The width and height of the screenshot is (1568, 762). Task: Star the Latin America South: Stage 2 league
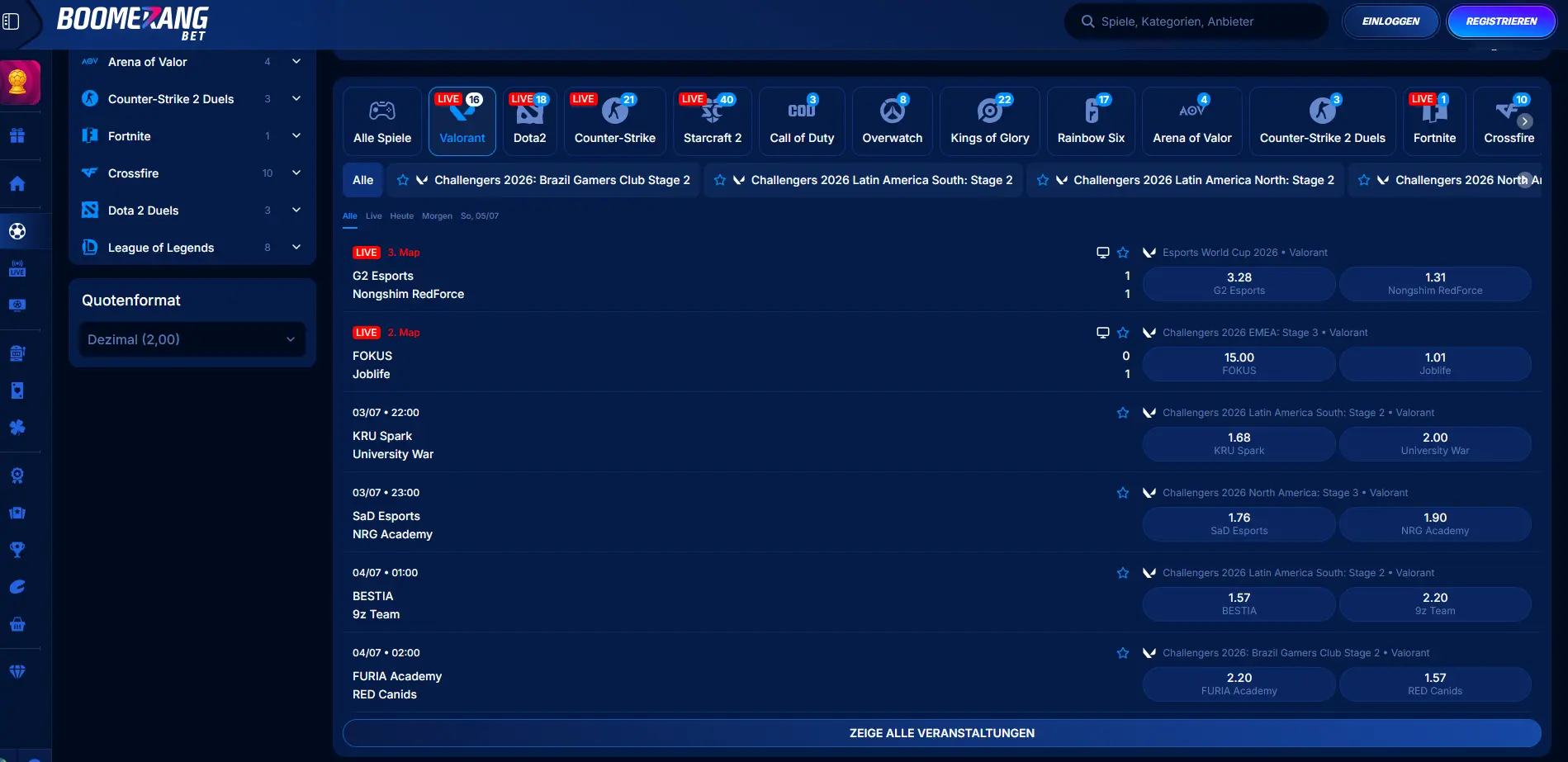[720, 180]
